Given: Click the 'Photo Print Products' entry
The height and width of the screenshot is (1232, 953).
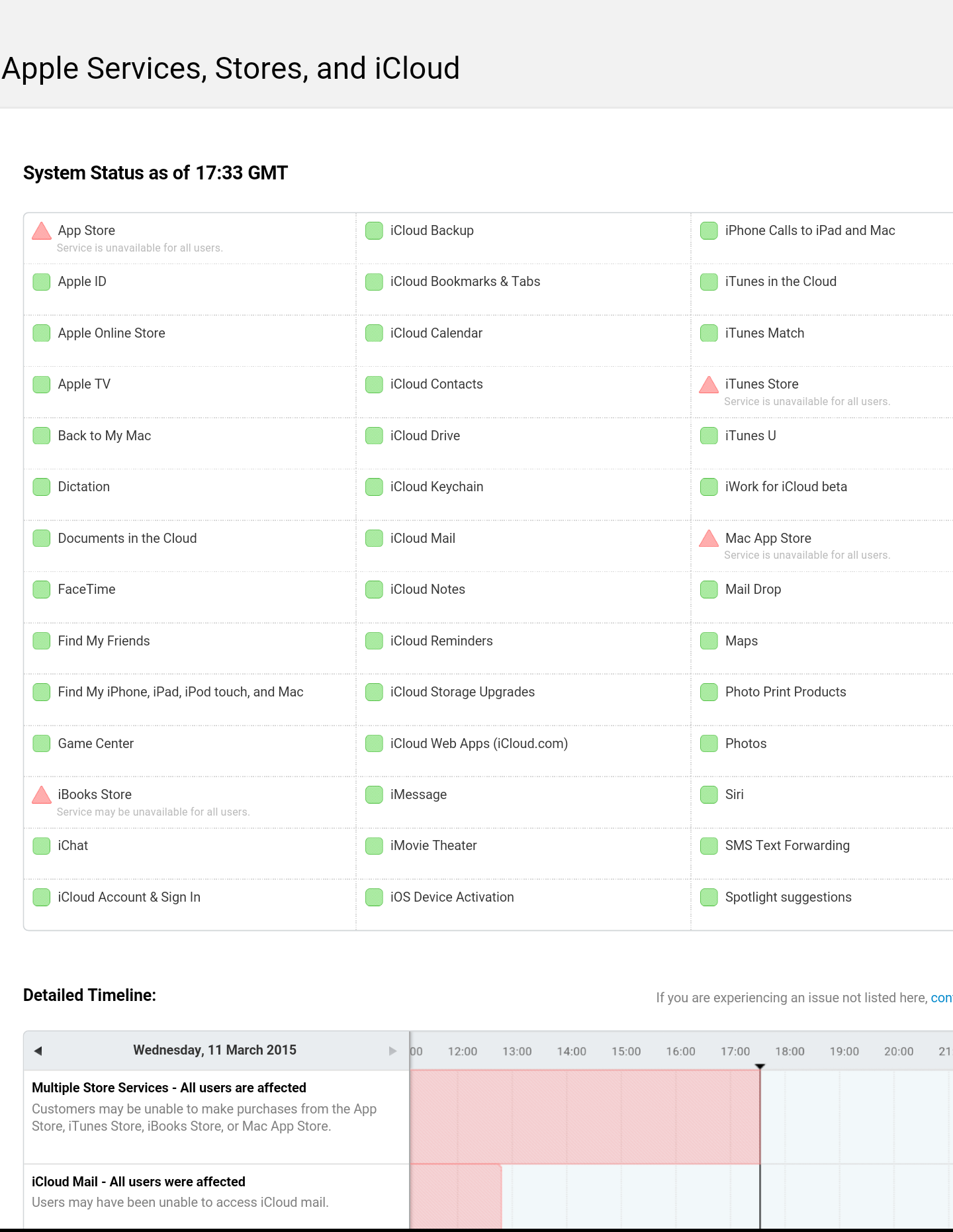Looking at the screenshot, I should tap(786, 692).
